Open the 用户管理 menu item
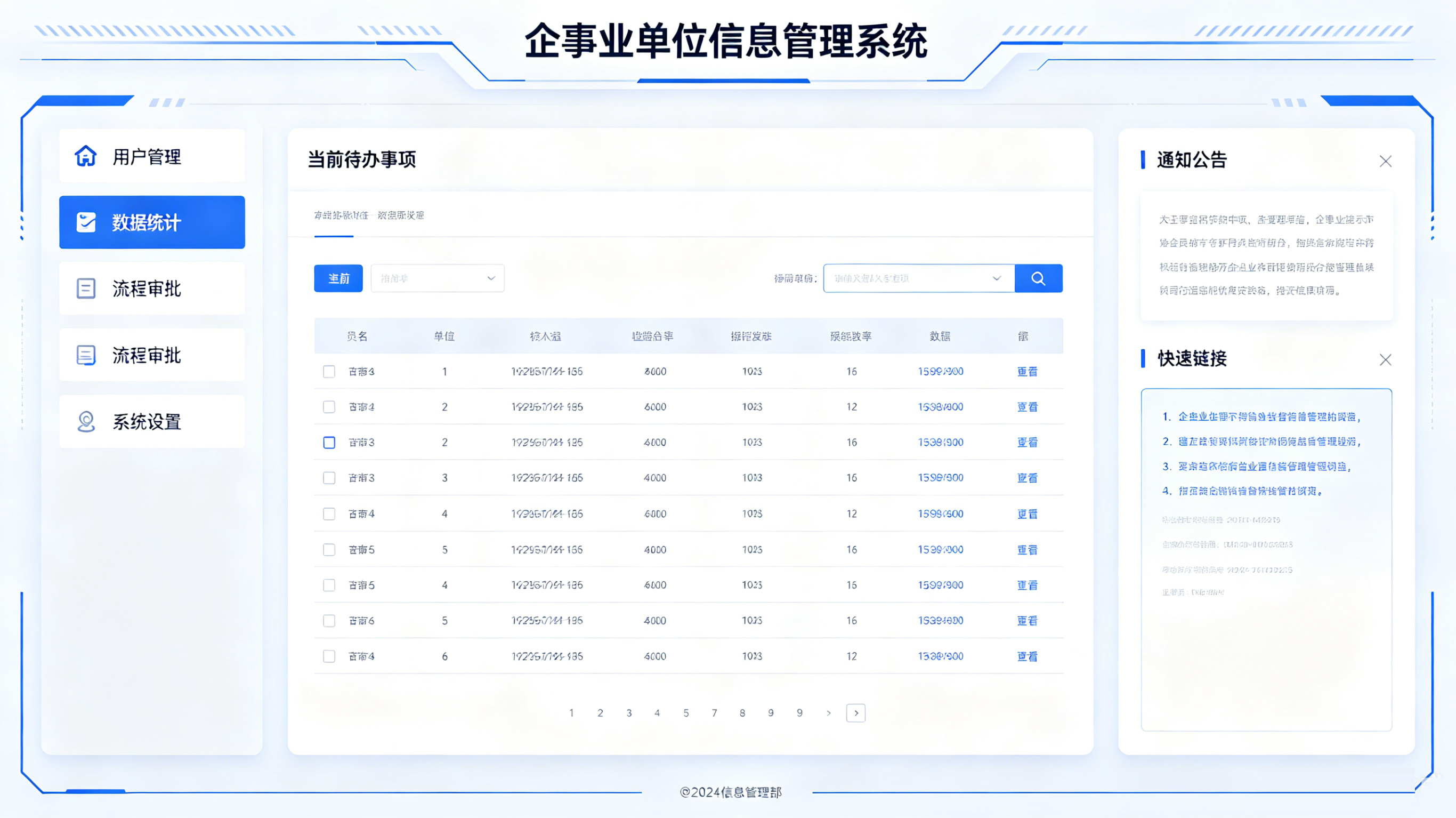This screenshot has height=818, width=1456. (152, 156)
